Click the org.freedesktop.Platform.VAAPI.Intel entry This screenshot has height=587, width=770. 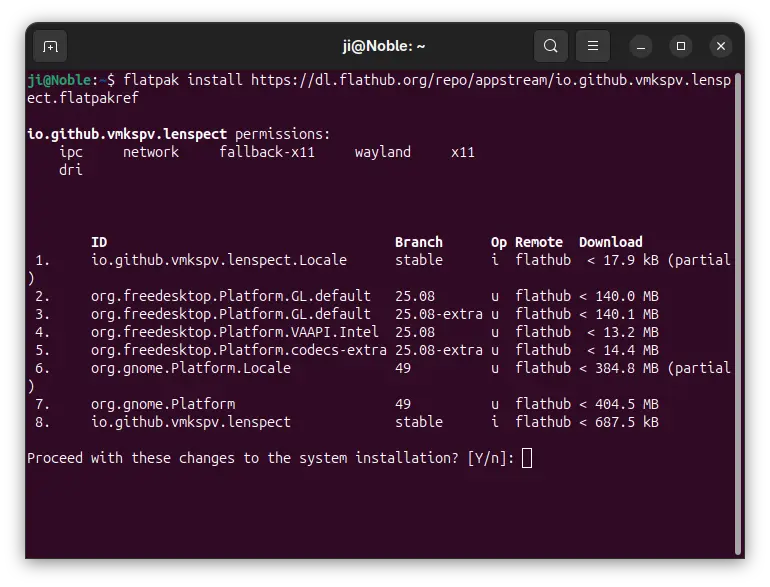click(230, 332)
